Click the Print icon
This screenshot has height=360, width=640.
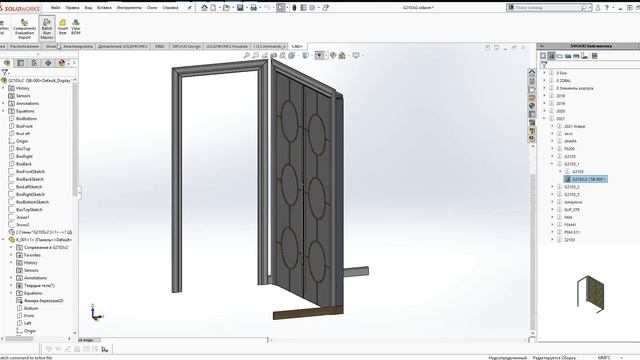[253, 7]
